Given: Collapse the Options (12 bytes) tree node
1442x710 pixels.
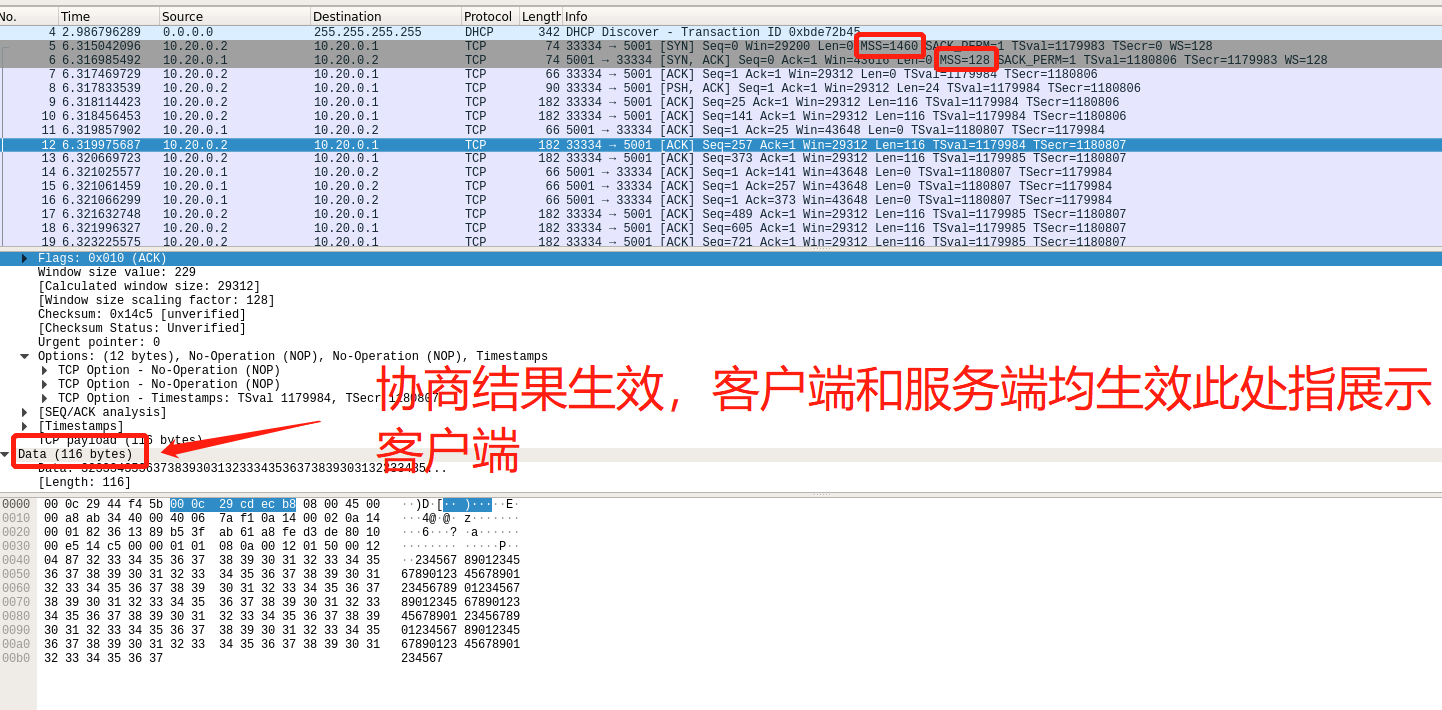Looking at the screenshot, I should (25, 356).
